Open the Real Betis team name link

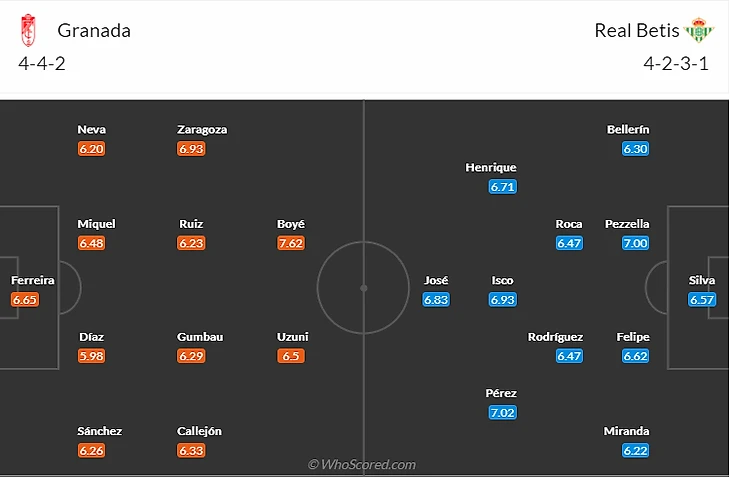[636, 30]
